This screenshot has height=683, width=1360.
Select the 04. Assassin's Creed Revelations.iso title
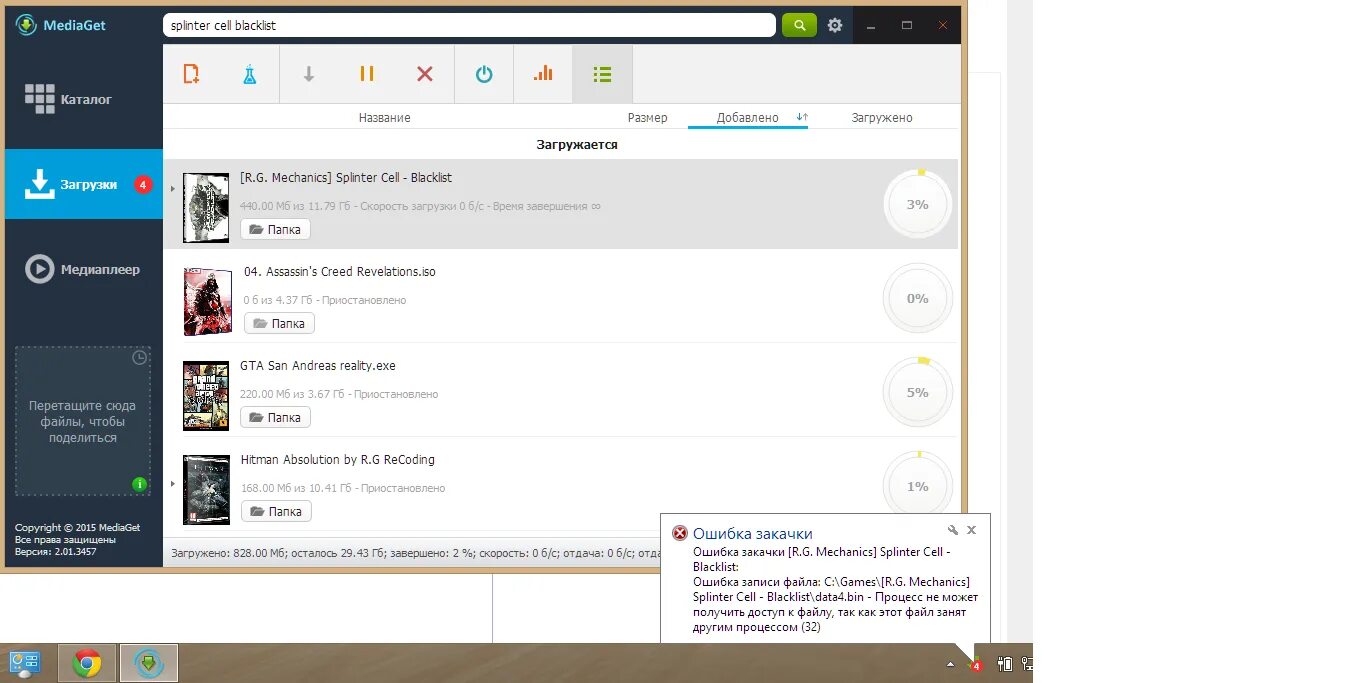340,272
